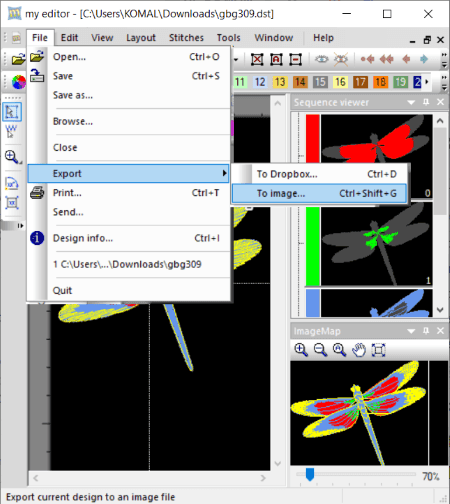Open the Tools menu
The height and width of the screenshot is (504, 450).
[228, 38]
